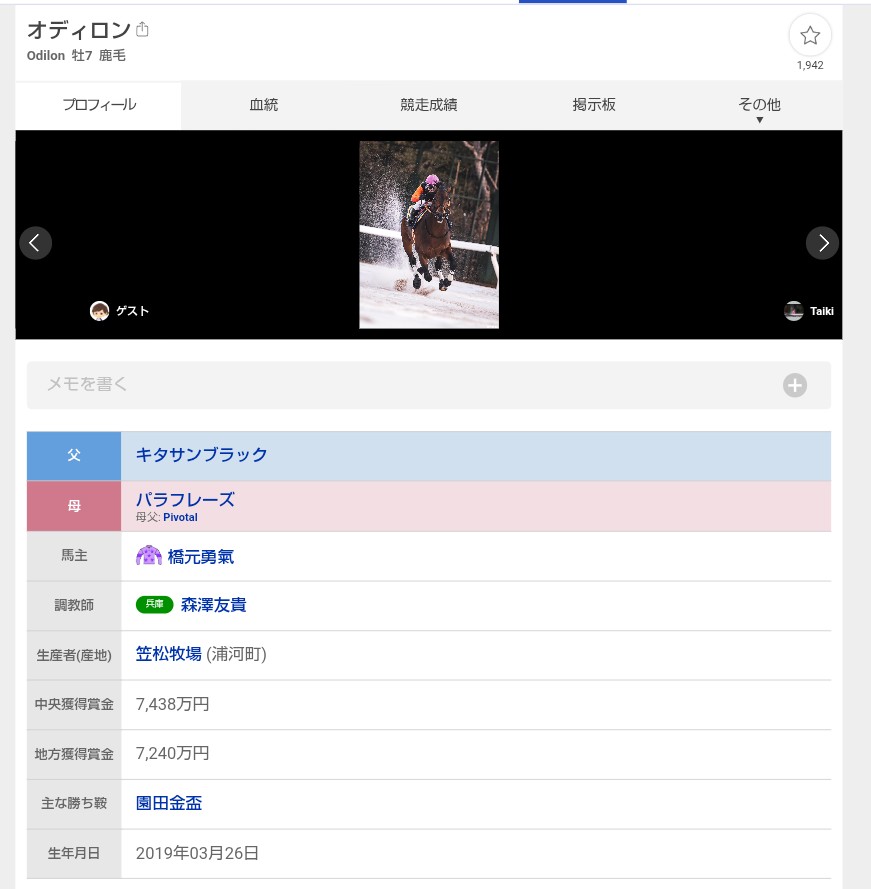Select the プロフィール tab
871x889 pixels.
click(x=99, y=105)
